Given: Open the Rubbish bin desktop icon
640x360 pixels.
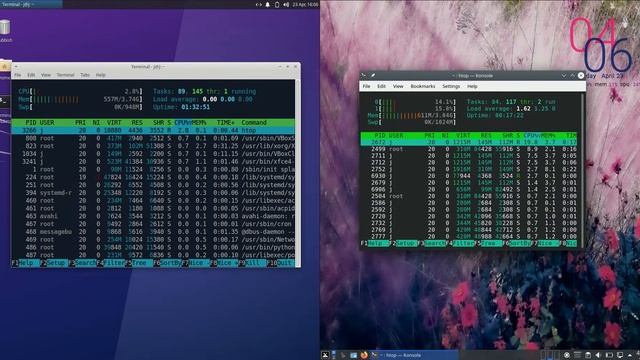Looking at the screenshot, I should pos(5,31).
